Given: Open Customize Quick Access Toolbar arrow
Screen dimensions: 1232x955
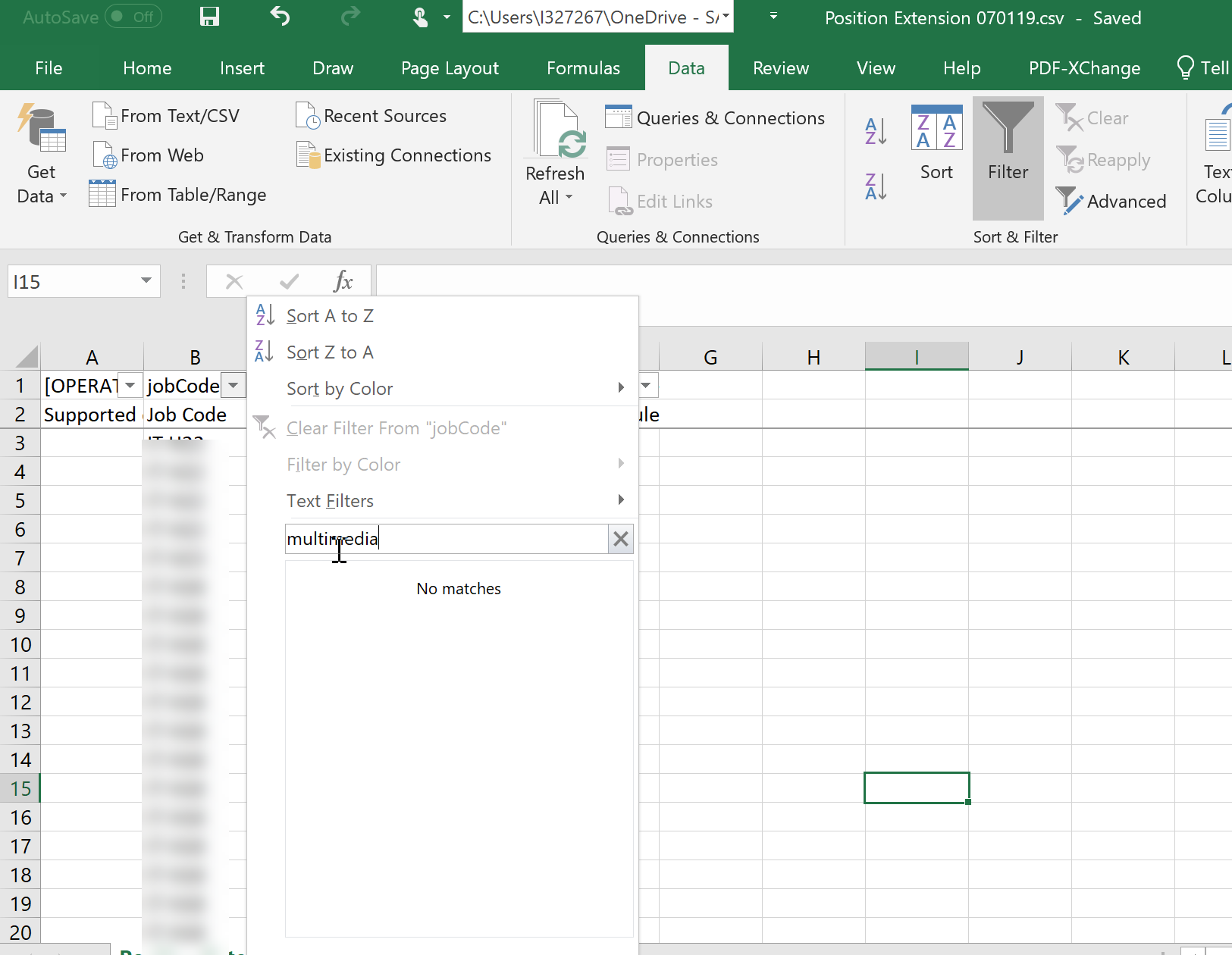Looking at the screenshot, I should click(773, 17).
